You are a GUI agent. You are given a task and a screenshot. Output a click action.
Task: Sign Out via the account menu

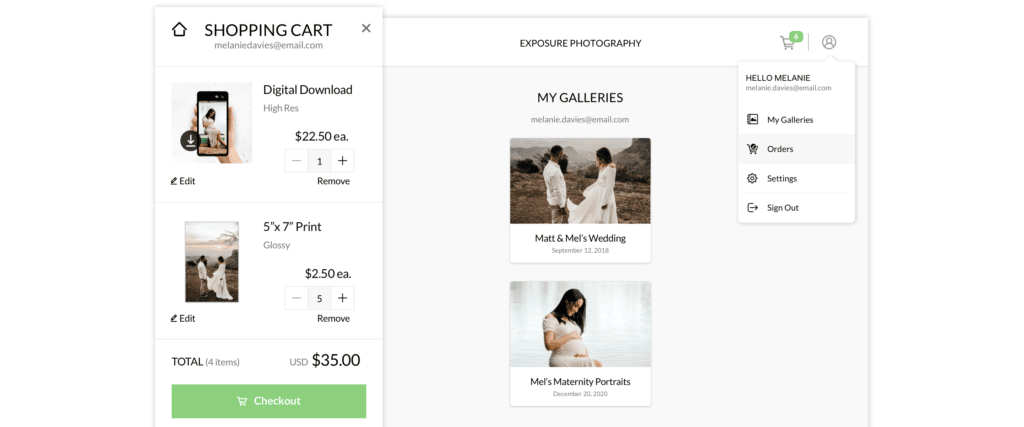[797, 208]
